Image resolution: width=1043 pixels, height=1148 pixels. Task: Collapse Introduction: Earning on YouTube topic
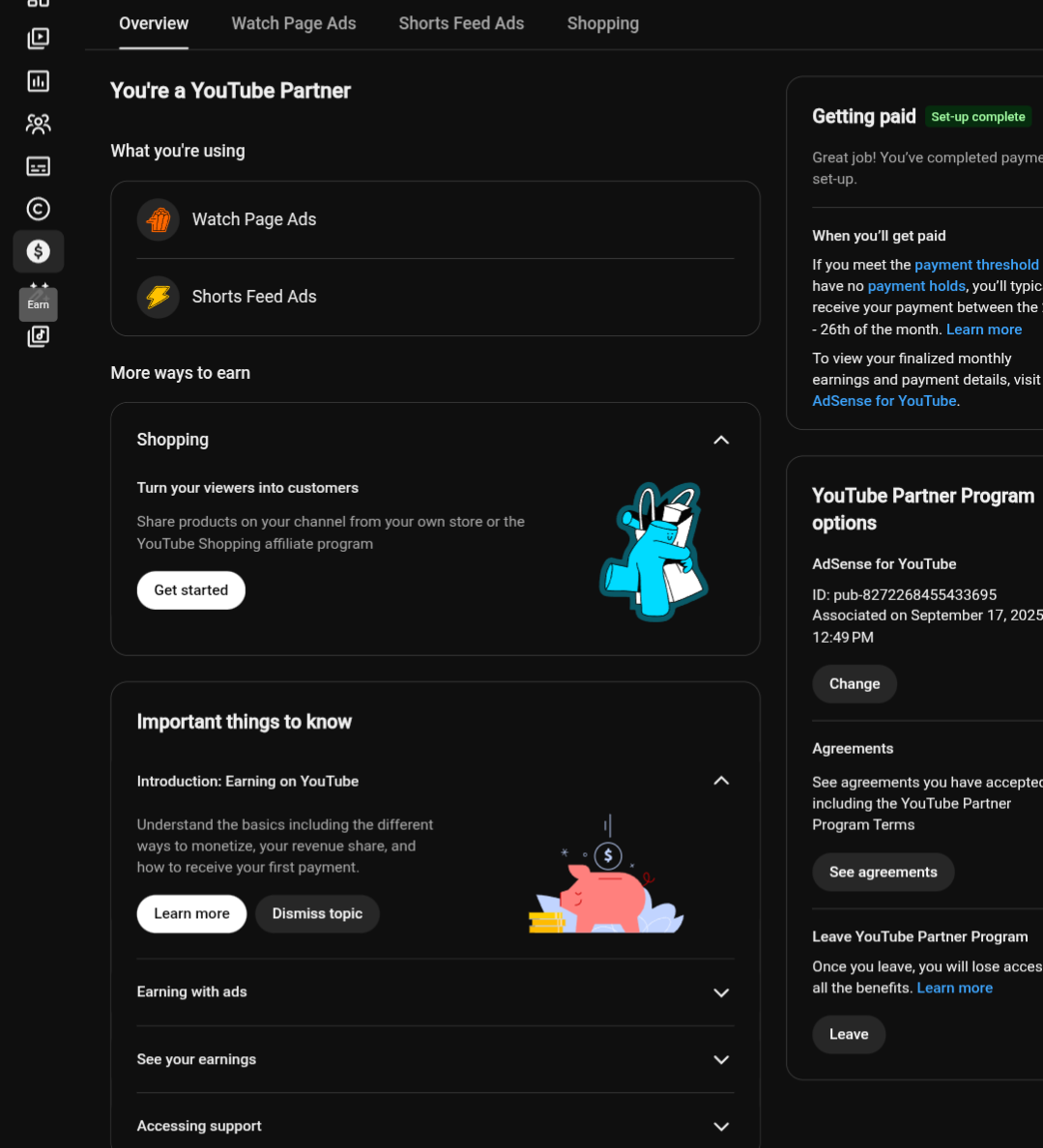(721, 781)
